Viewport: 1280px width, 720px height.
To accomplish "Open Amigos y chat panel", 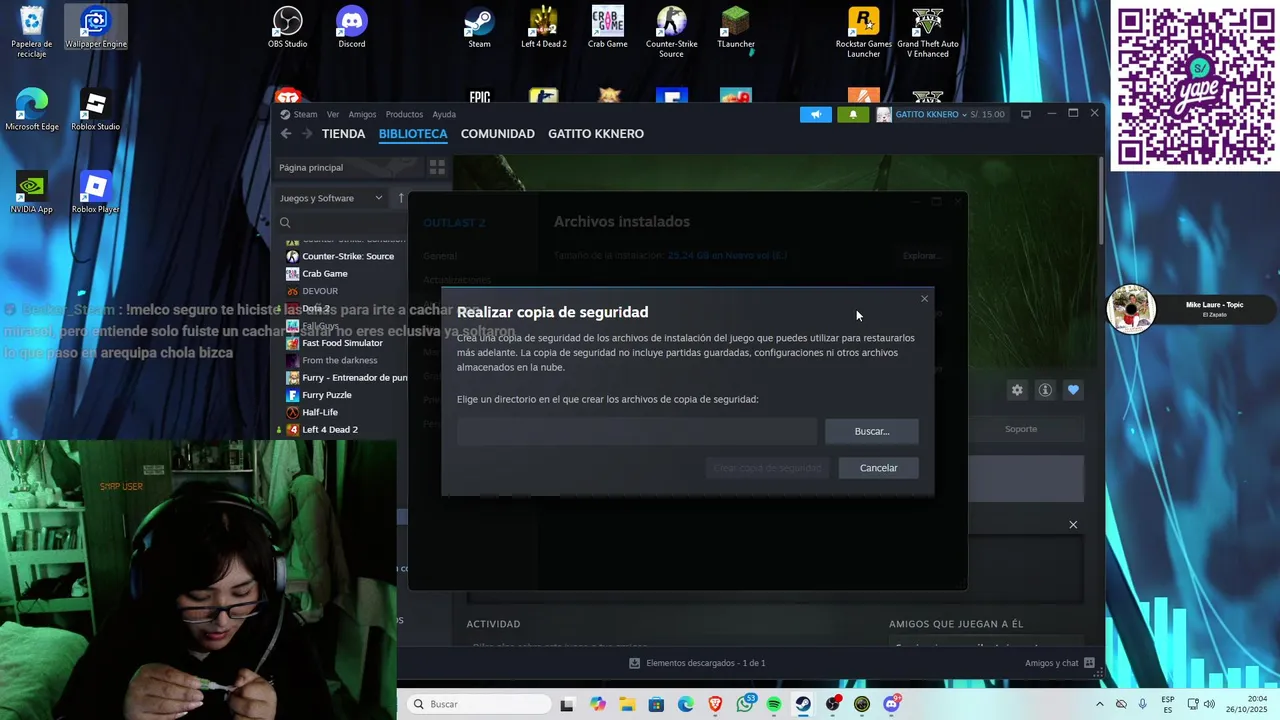I will pos(1060,663).
